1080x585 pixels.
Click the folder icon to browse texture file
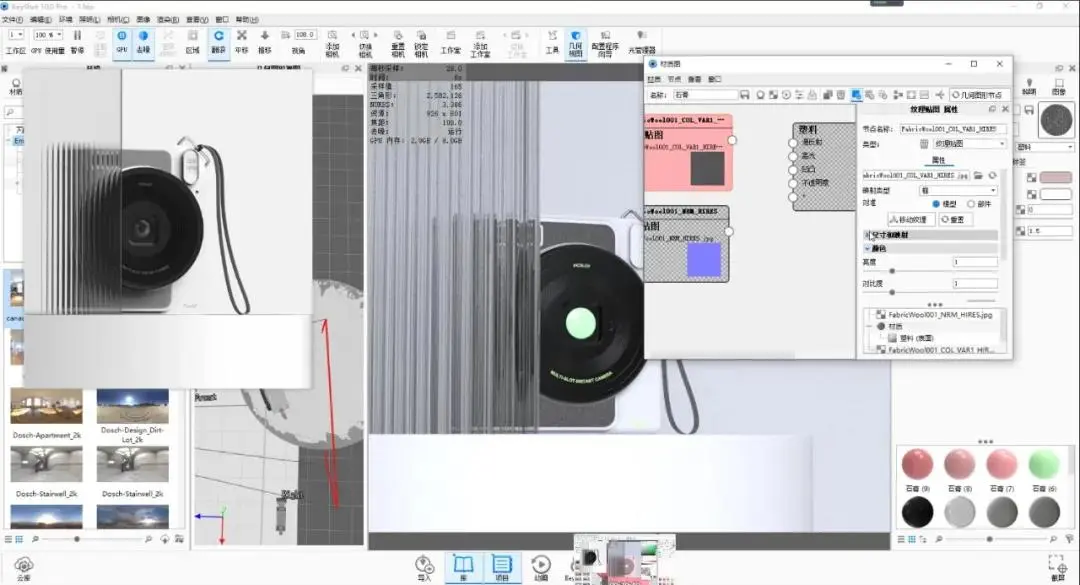tap(979, 176)
